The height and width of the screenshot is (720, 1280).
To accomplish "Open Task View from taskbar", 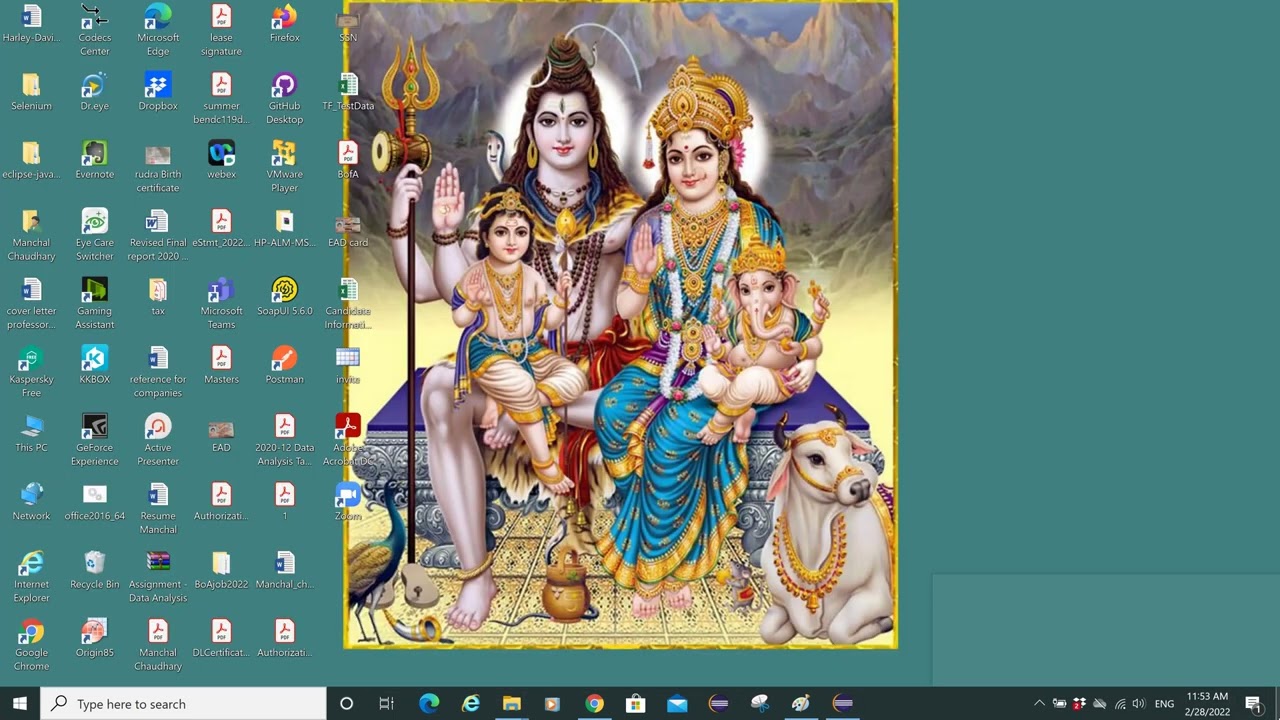I will pos(386,703).
